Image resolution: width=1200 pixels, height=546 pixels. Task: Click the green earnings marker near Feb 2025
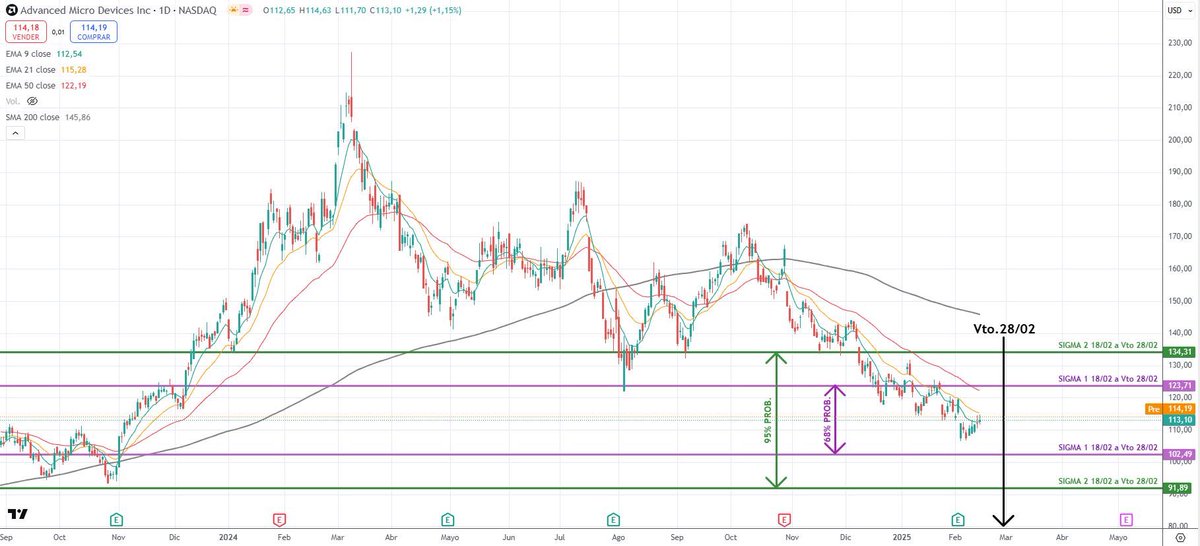tap(958, 519)
